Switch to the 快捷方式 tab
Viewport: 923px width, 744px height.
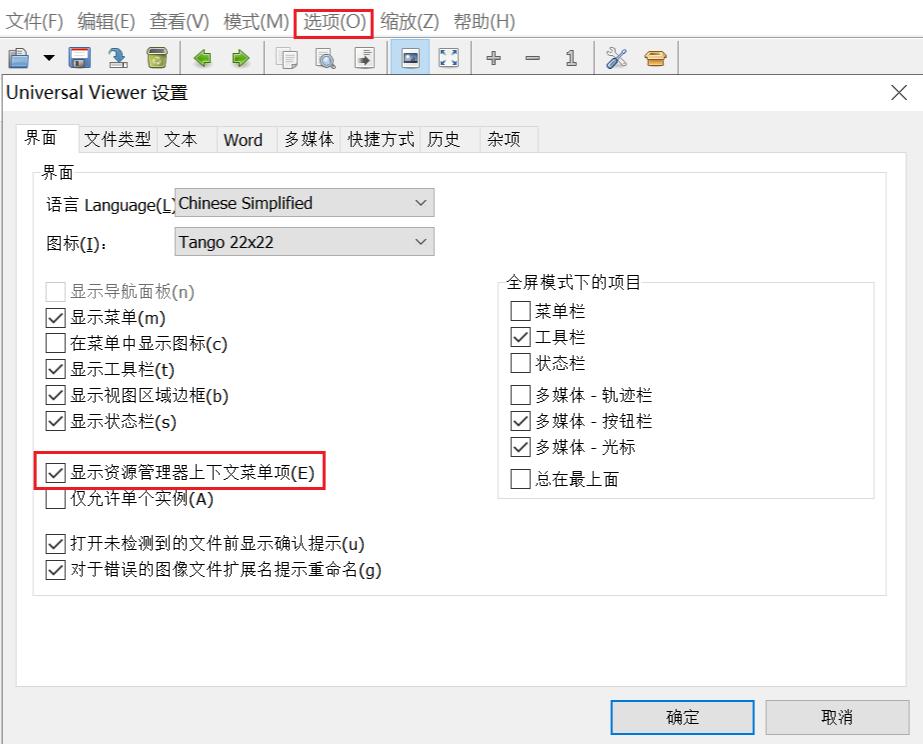click(x=381, y=140)
